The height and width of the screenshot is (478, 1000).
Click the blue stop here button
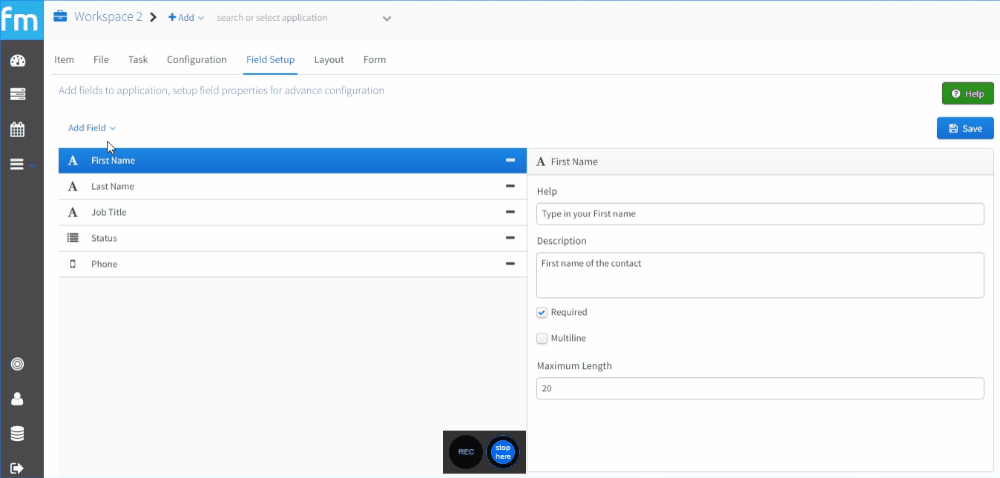(x=503, y=452)
